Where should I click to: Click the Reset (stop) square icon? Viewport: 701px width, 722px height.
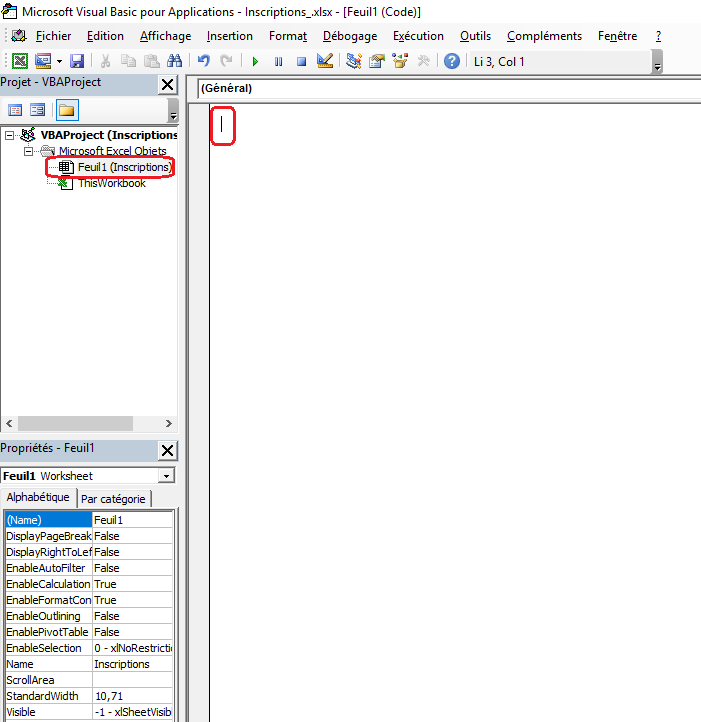pos(301,61)
